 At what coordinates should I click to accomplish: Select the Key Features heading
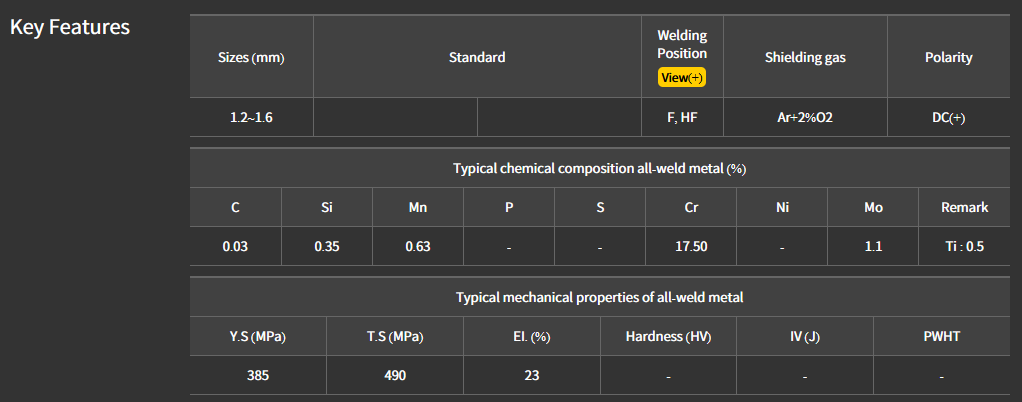(70, 27)
